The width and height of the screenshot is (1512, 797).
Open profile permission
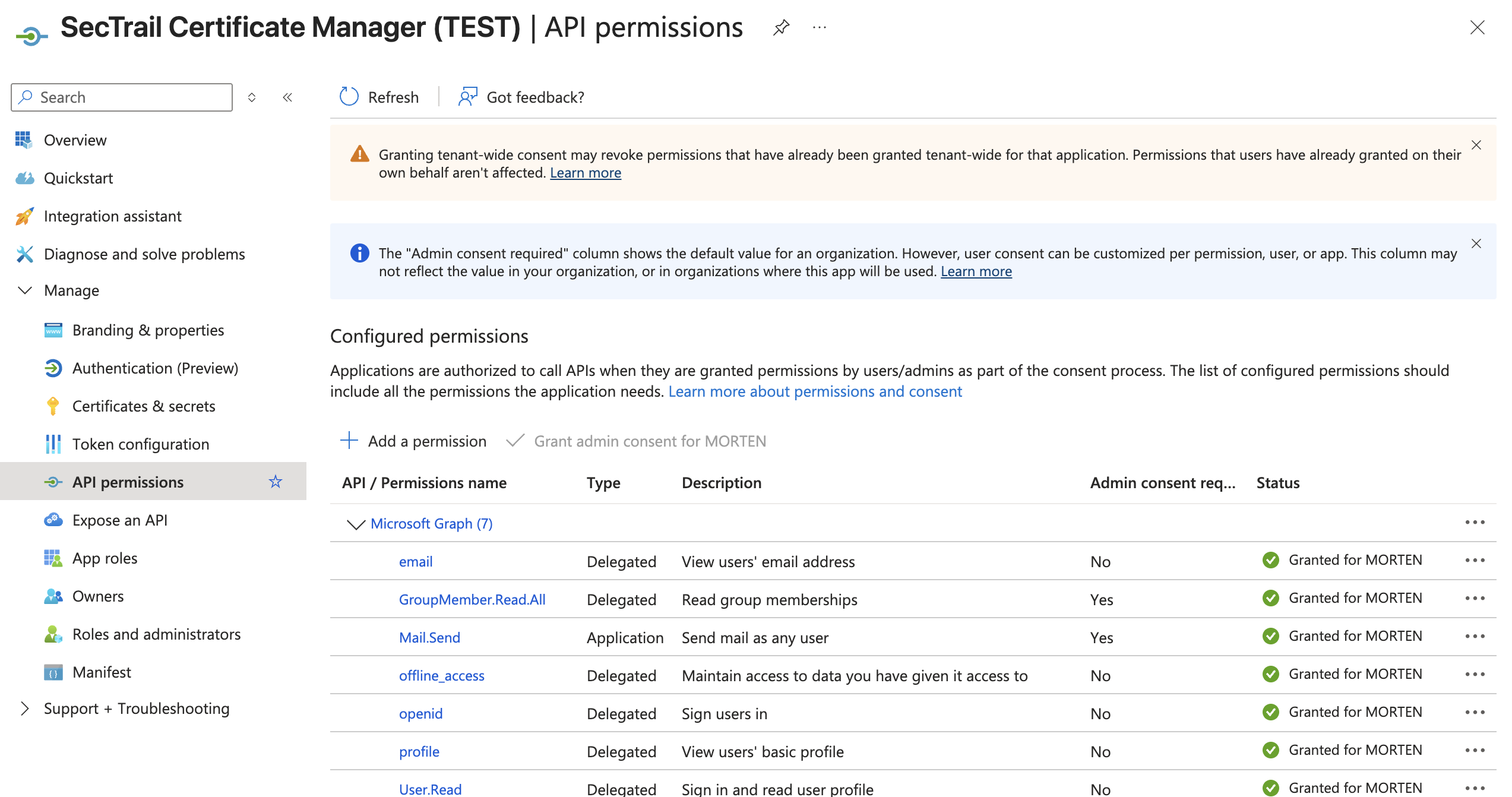pos(419,752)
